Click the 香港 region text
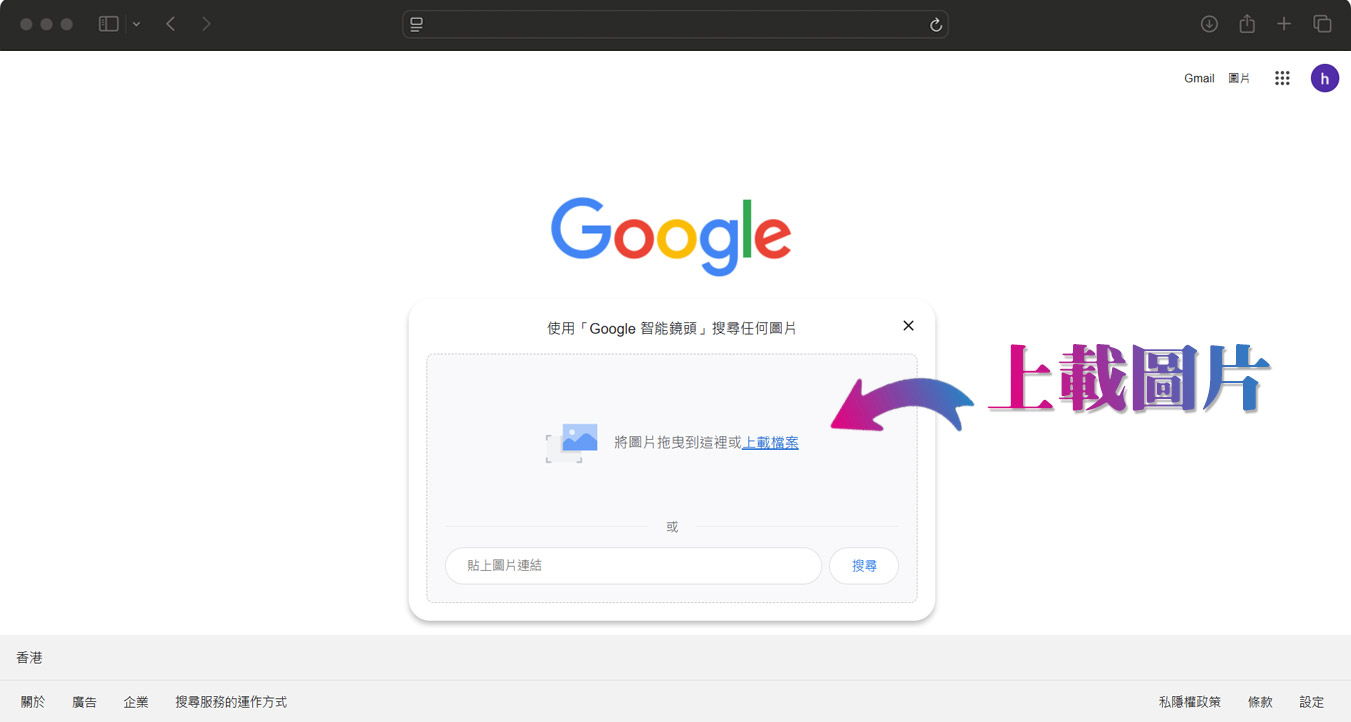This screenshot has width=1351, height=722. click(x=29, y=658)
